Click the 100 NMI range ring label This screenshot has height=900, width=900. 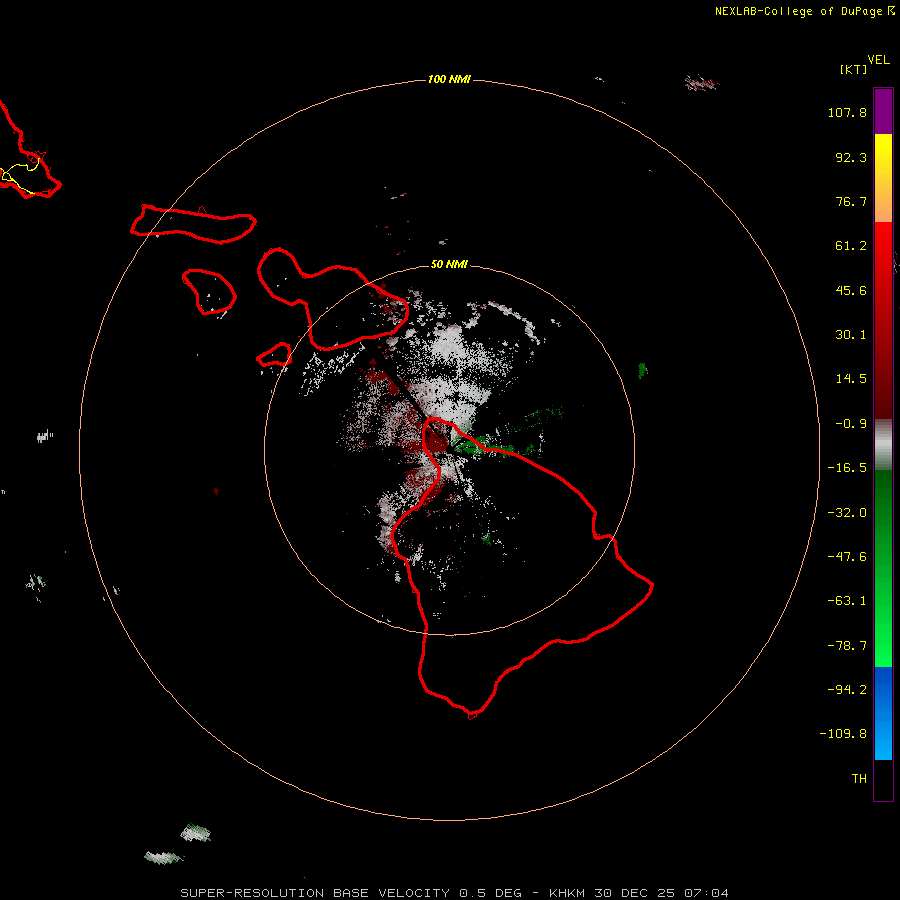point(449,79)
